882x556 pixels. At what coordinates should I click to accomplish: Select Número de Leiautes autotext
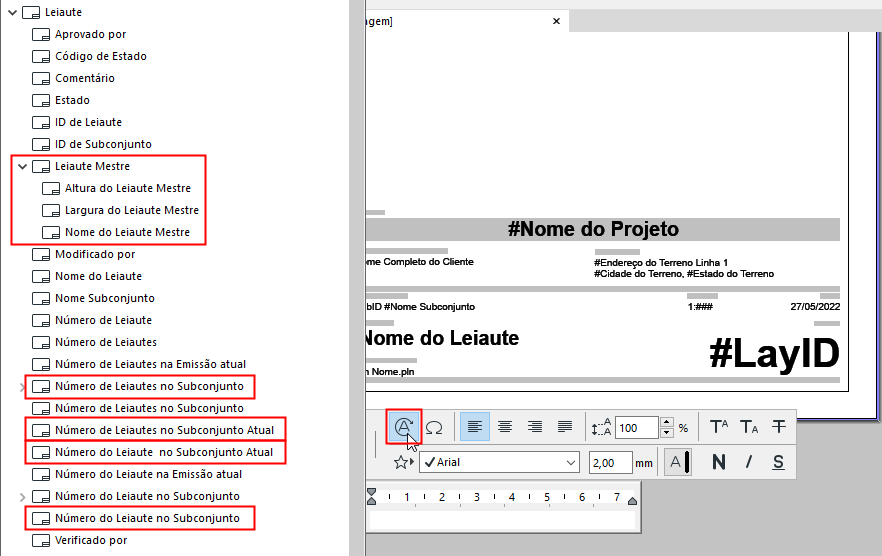106,342
